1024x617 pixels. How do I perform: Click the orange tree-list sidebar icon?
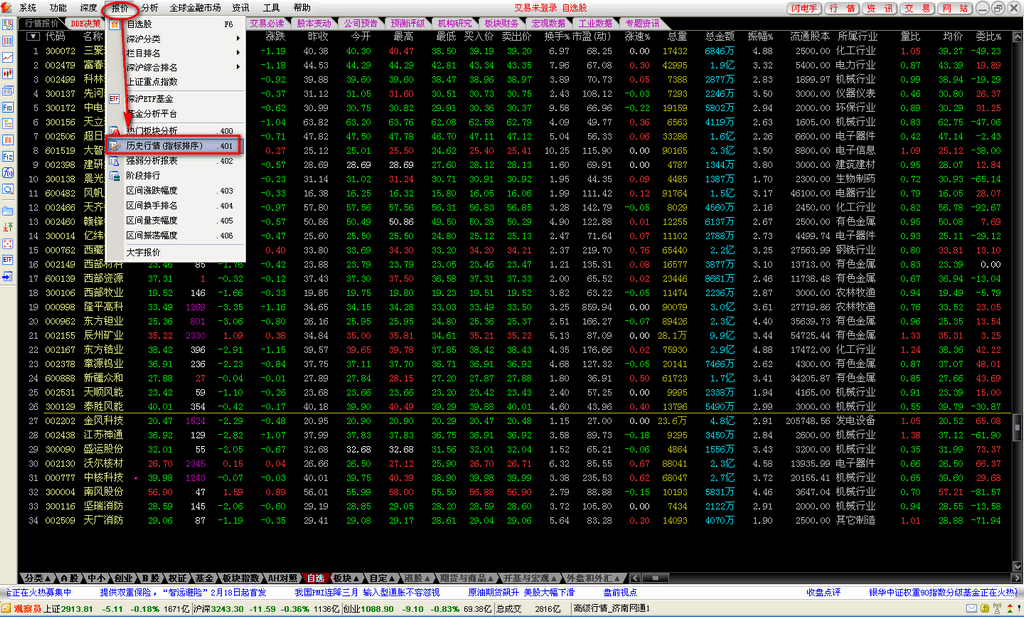[7, 123]
